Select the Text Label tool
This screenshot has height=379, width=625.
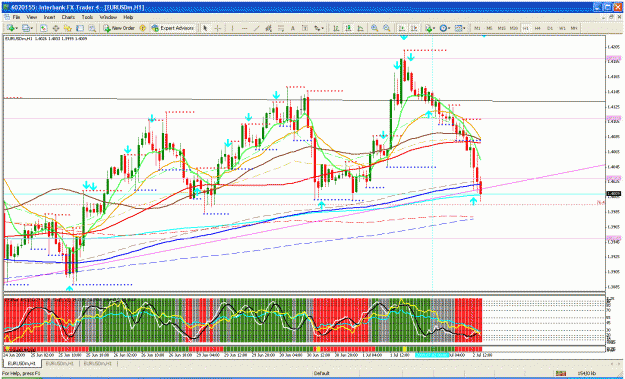[305, 28]
